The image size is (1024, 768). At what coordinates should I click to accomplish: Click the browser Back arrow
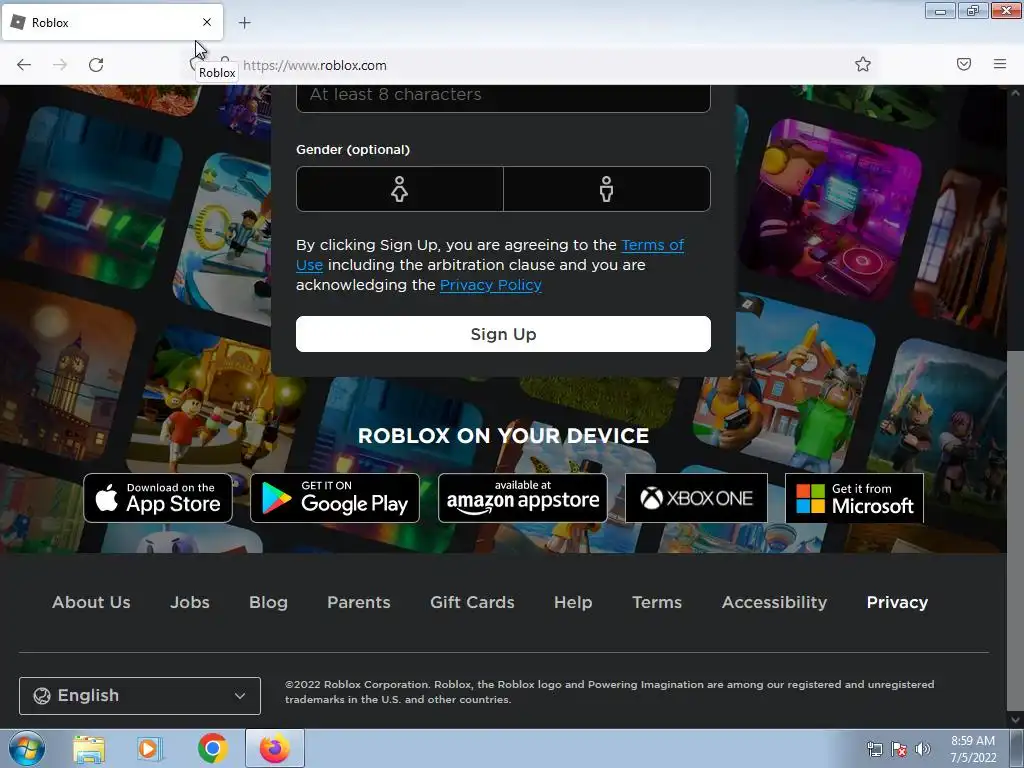tap(24, 65)
